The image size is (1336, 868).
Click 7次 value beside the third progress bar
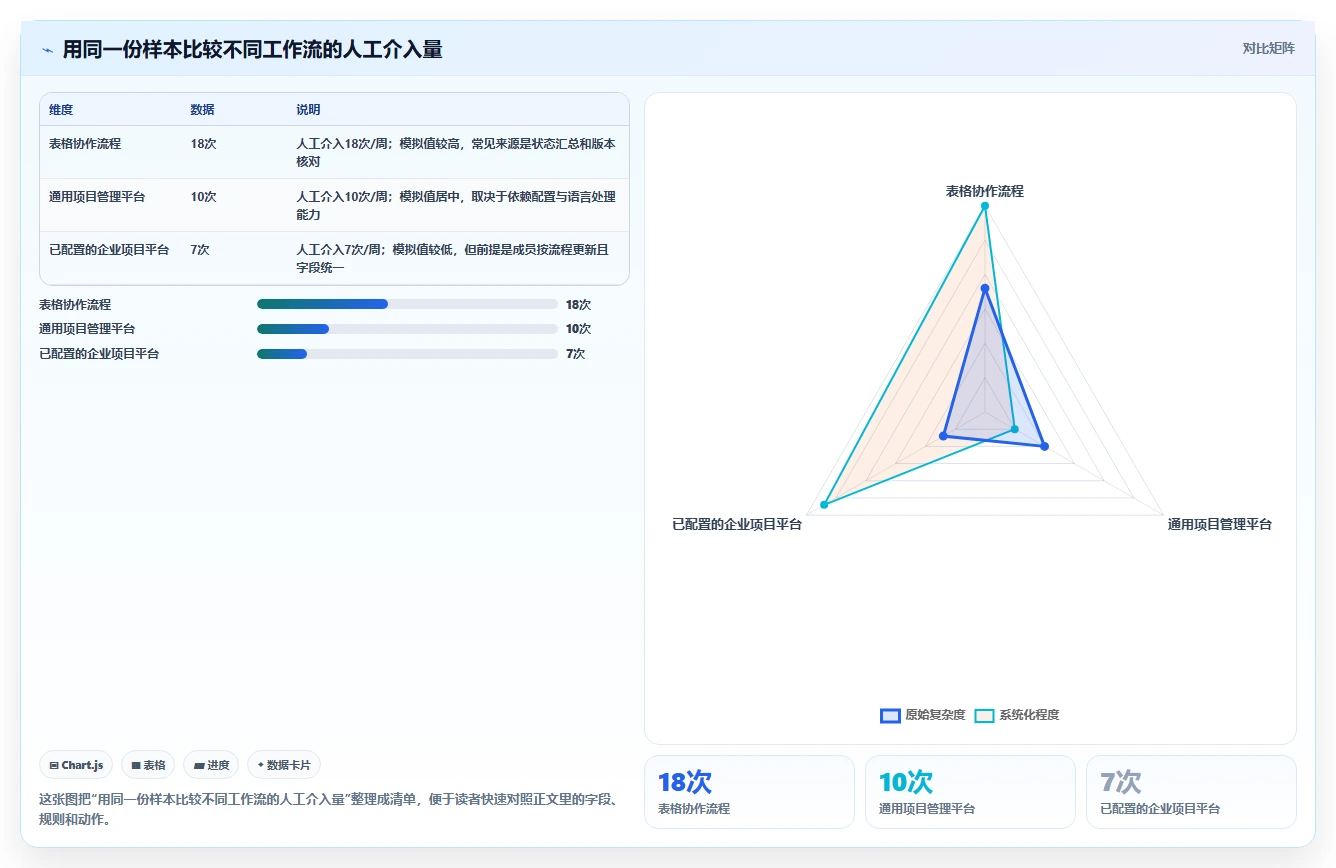tap(575, 354)
